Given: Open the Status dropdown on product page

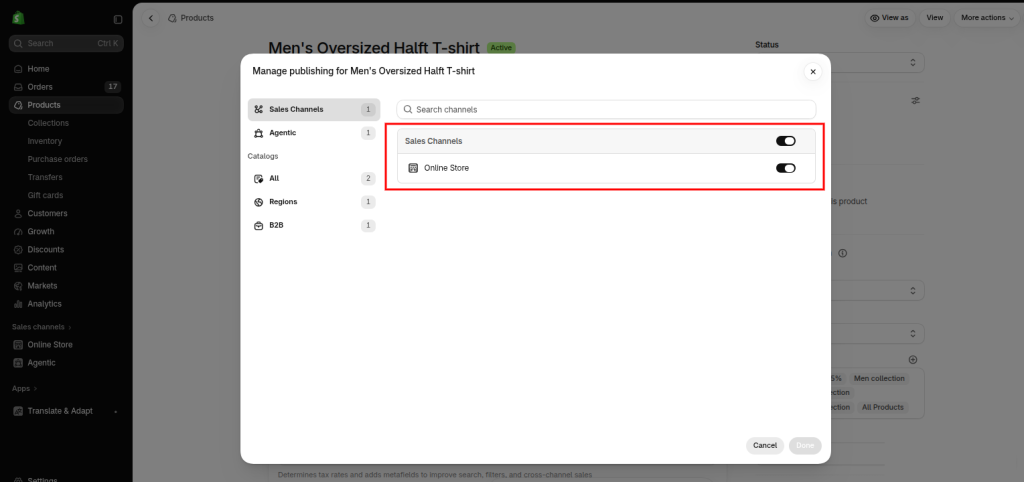Looking at the screenshot, I should point(839,63).
